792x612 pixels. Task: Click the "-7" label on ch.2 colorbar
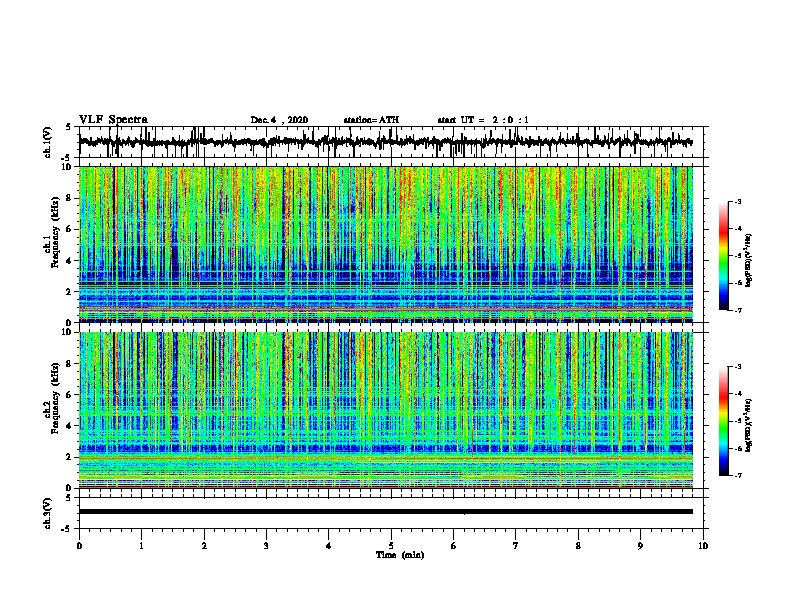(x=737, y=476)
